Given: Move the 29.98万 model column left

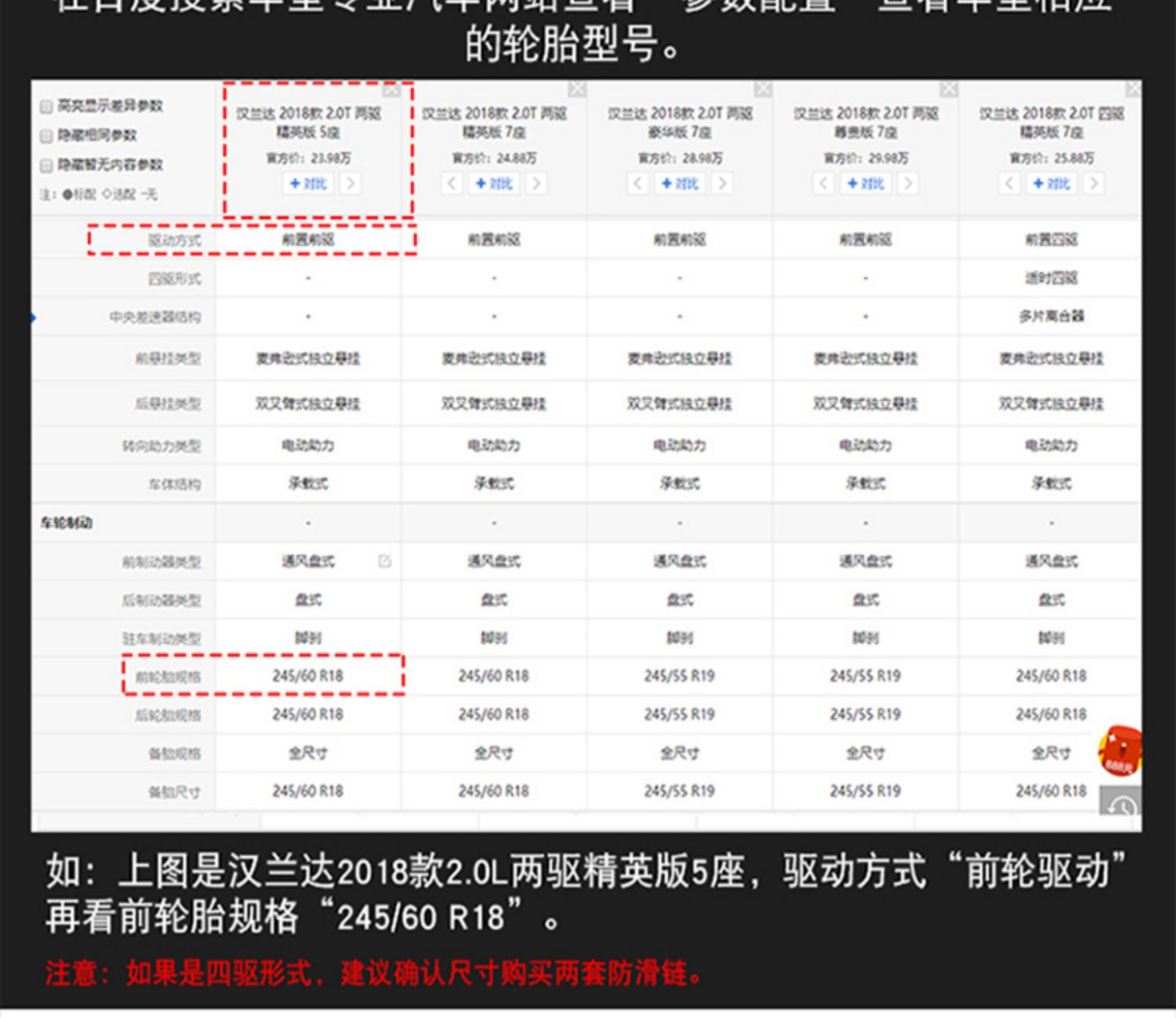Looking at the screenshot, I should (823, 183).
